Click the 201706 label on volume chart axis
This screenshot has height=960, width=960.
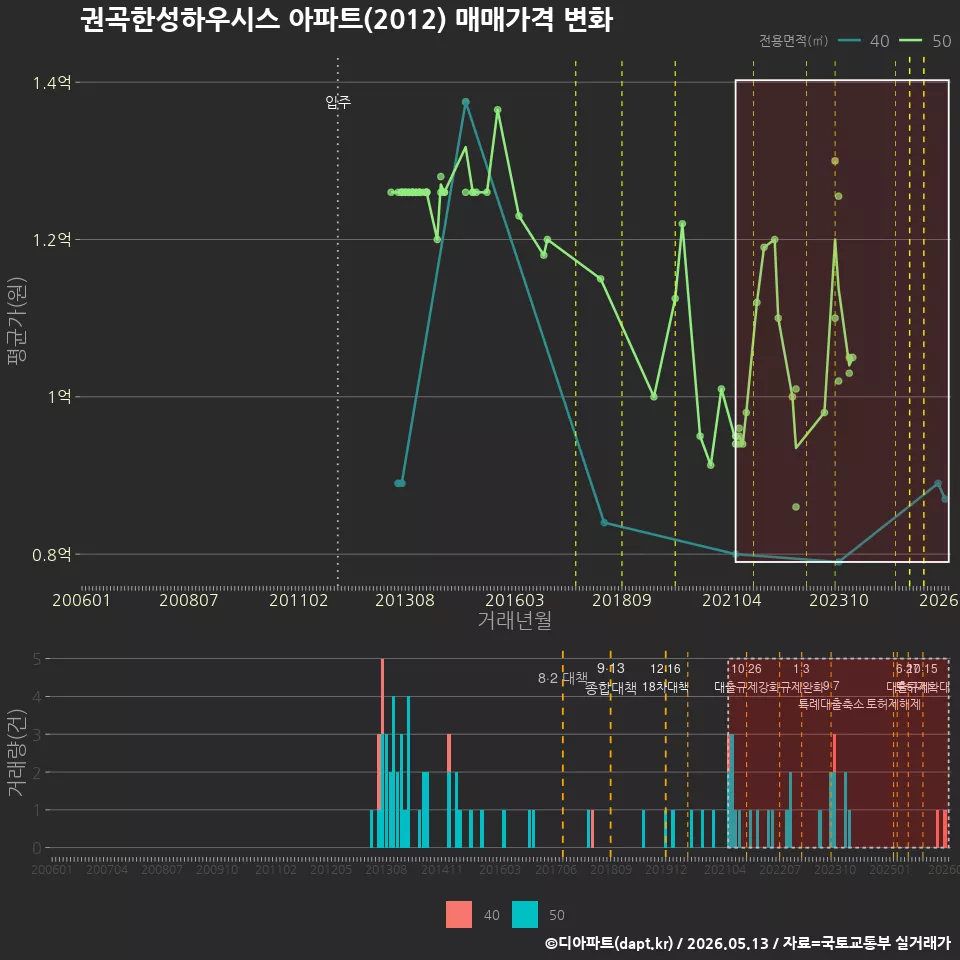[x=555, y=869]
